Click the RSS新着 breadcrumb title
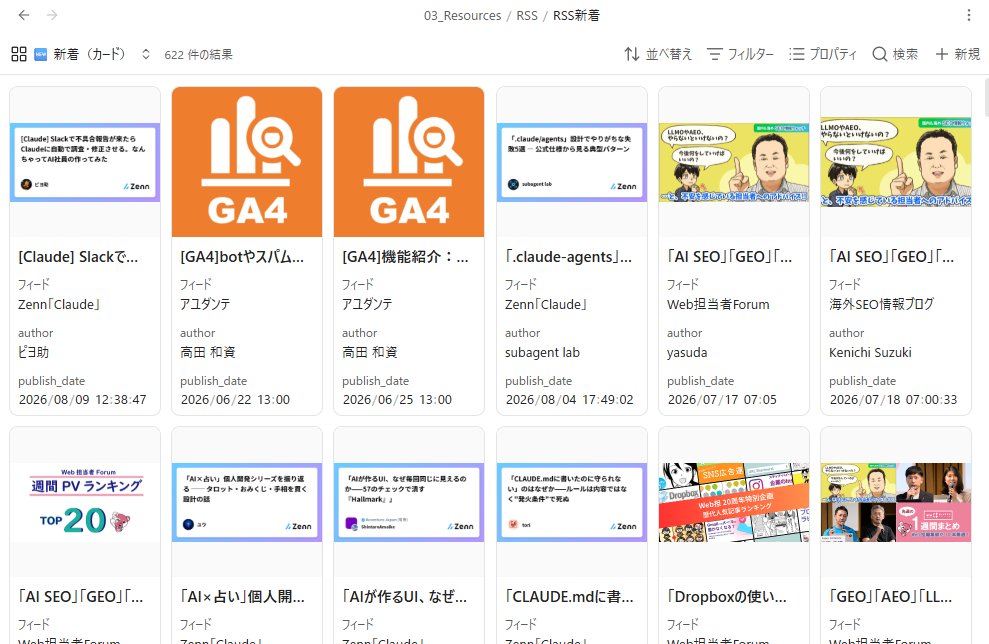 point(576,15)
